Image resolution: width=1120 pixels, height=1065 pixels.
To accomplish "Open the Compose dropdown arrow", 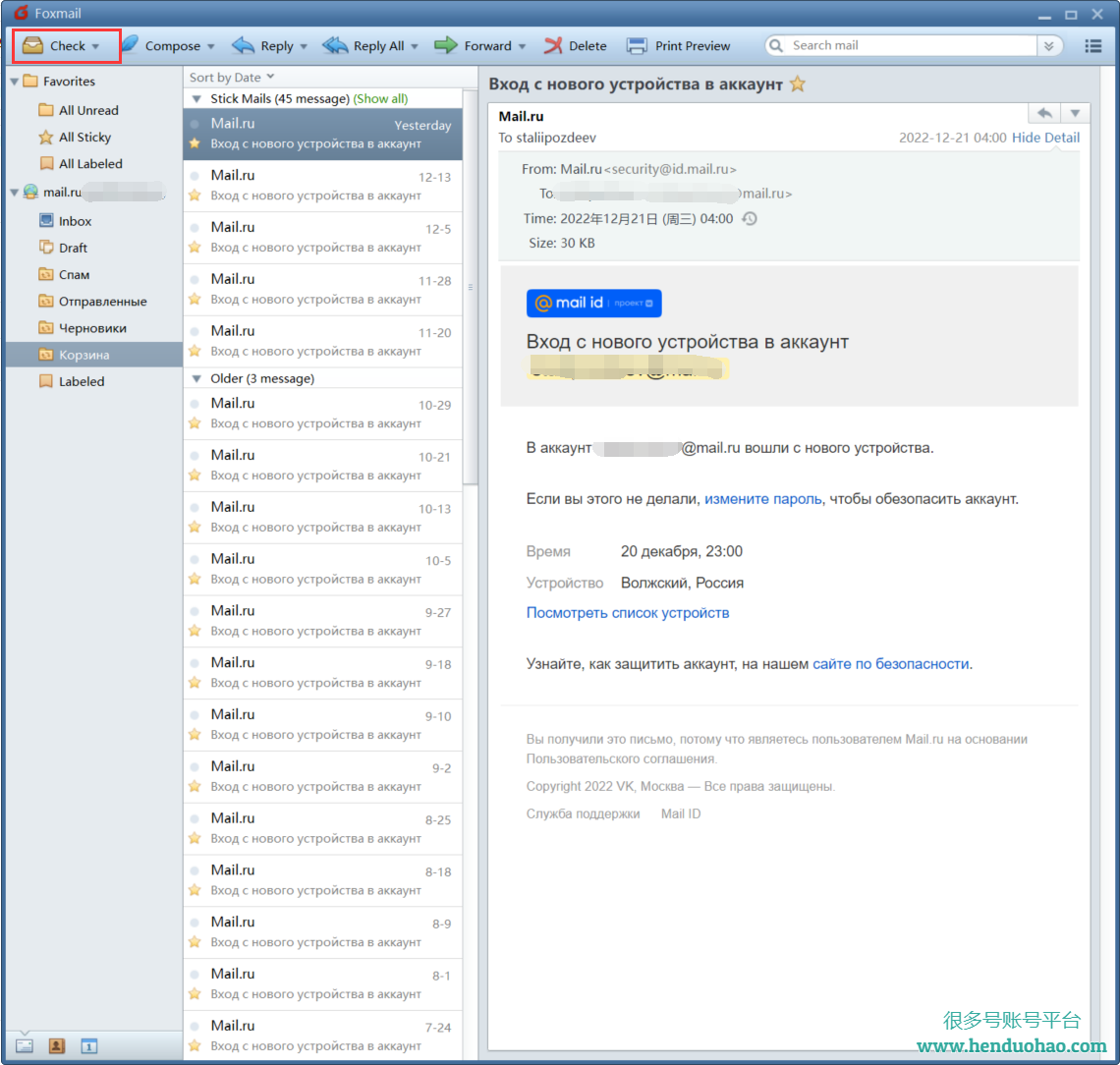I will click(210, 46).
